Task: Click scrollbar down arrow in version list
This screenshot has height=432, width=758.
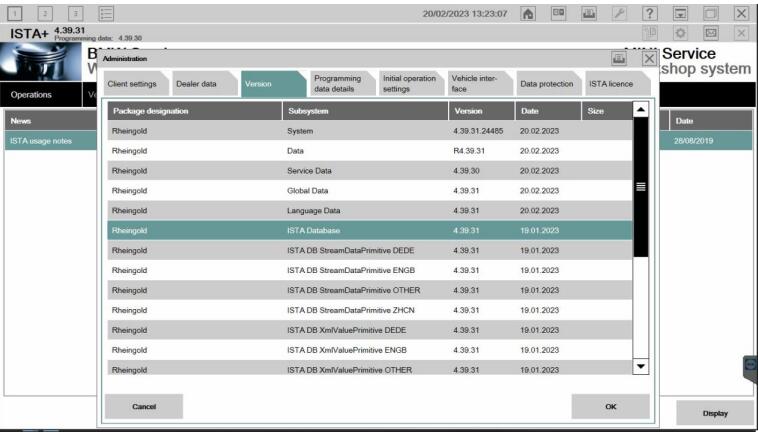Action: [x=641, y=366]
